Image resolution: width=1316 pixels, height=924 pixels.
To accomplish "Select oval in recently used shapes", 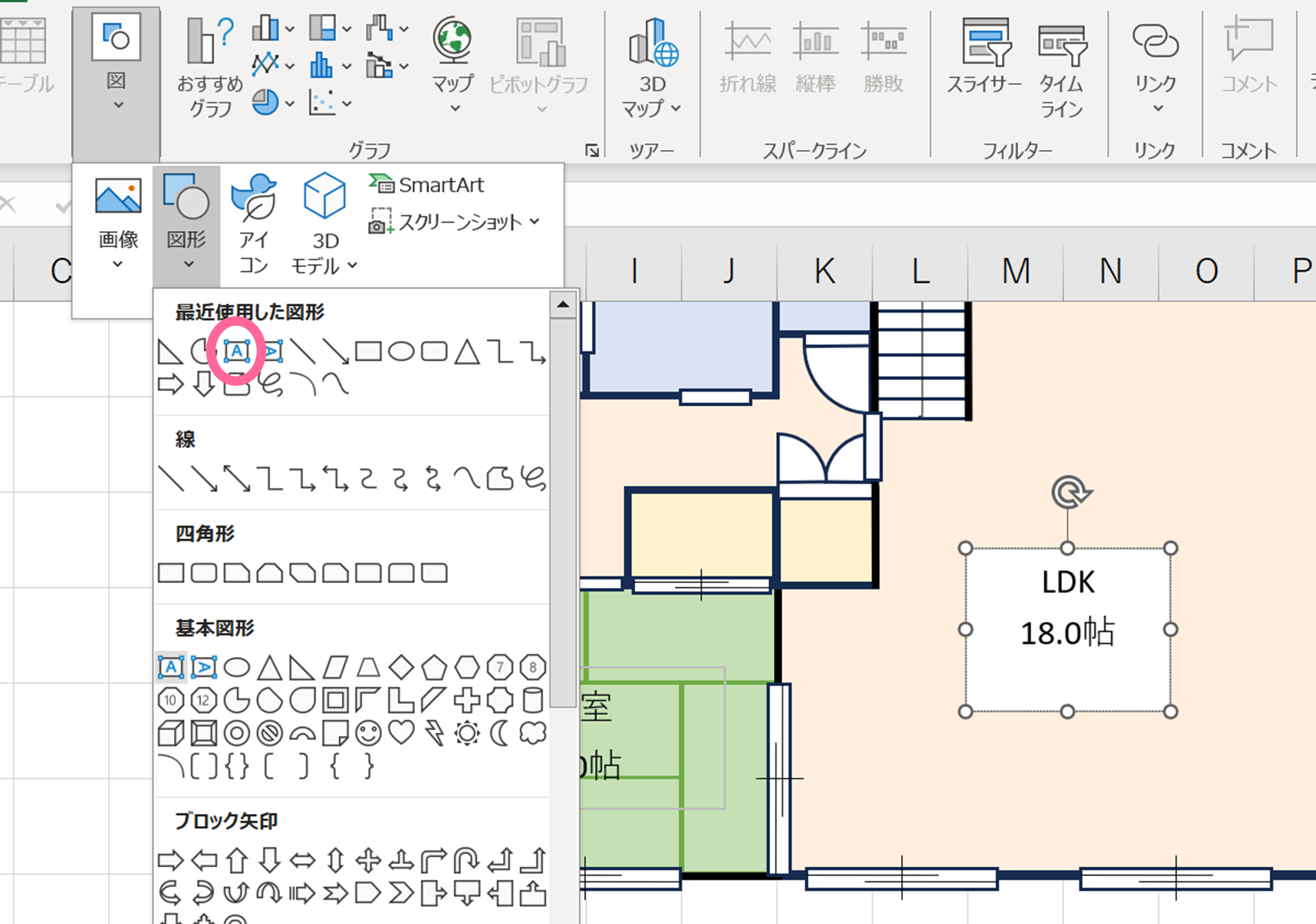I will click(401, 352).
